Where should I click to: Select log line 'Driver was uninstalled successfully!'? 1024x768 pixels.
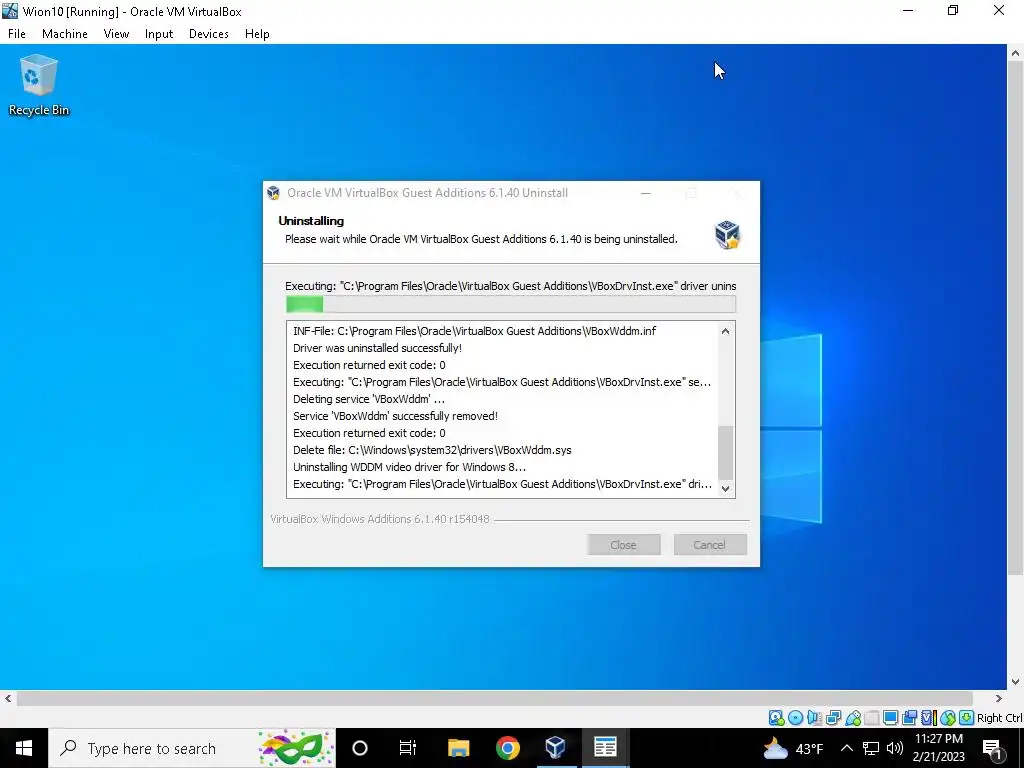tap(377, 348)
